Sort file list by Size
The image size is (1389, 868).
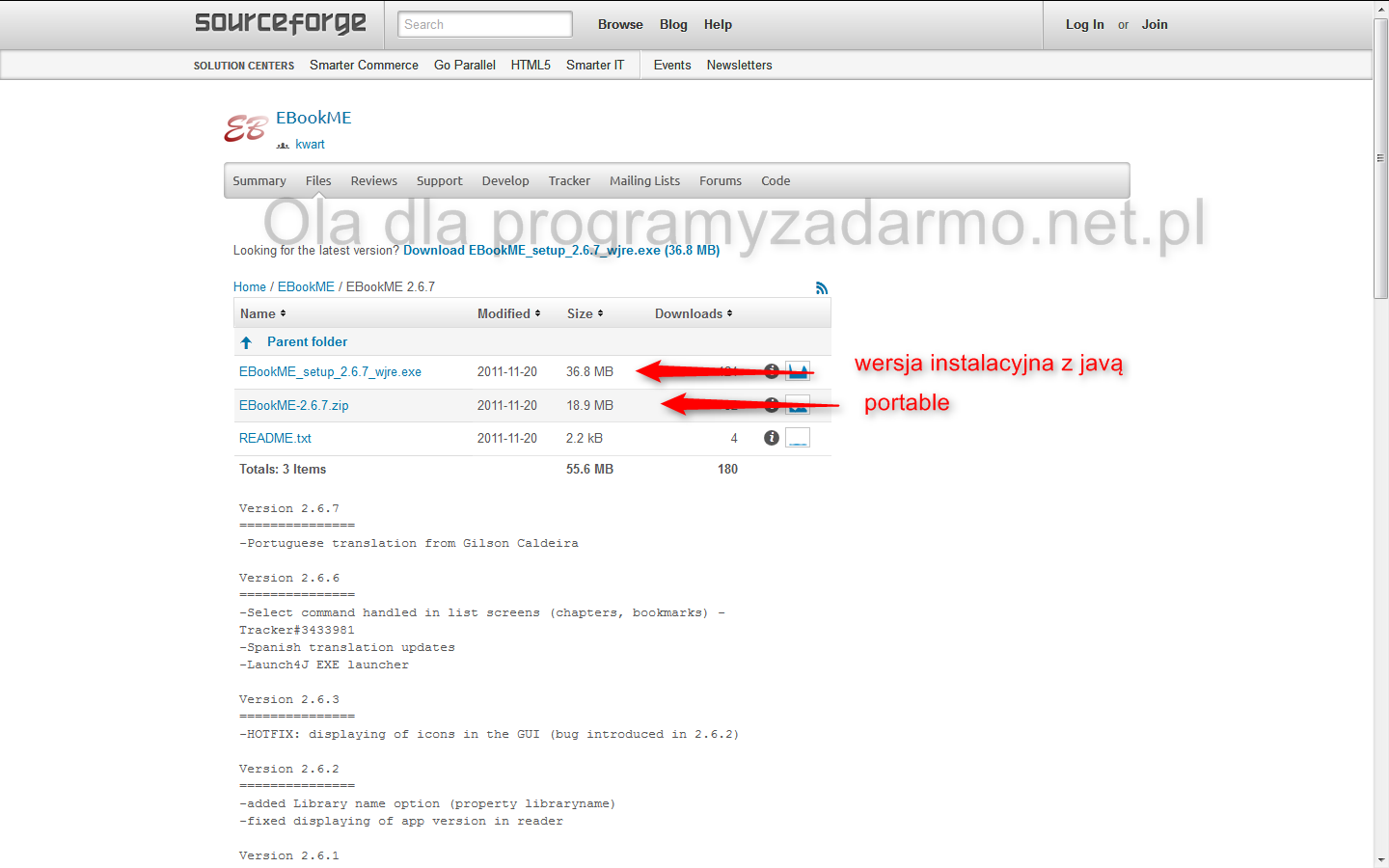coord(585,313)
